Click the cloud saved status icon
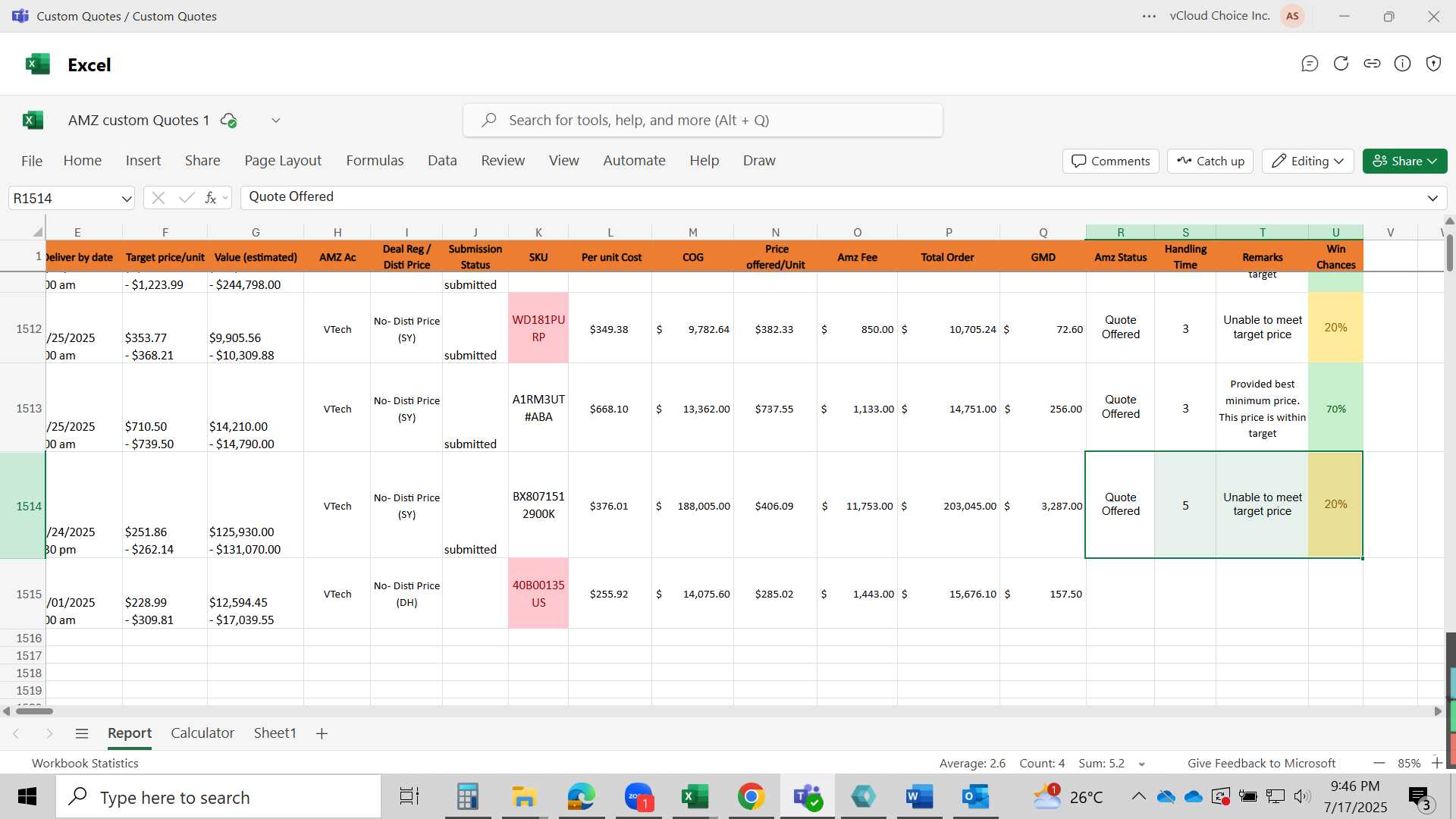 click(228, 120)
